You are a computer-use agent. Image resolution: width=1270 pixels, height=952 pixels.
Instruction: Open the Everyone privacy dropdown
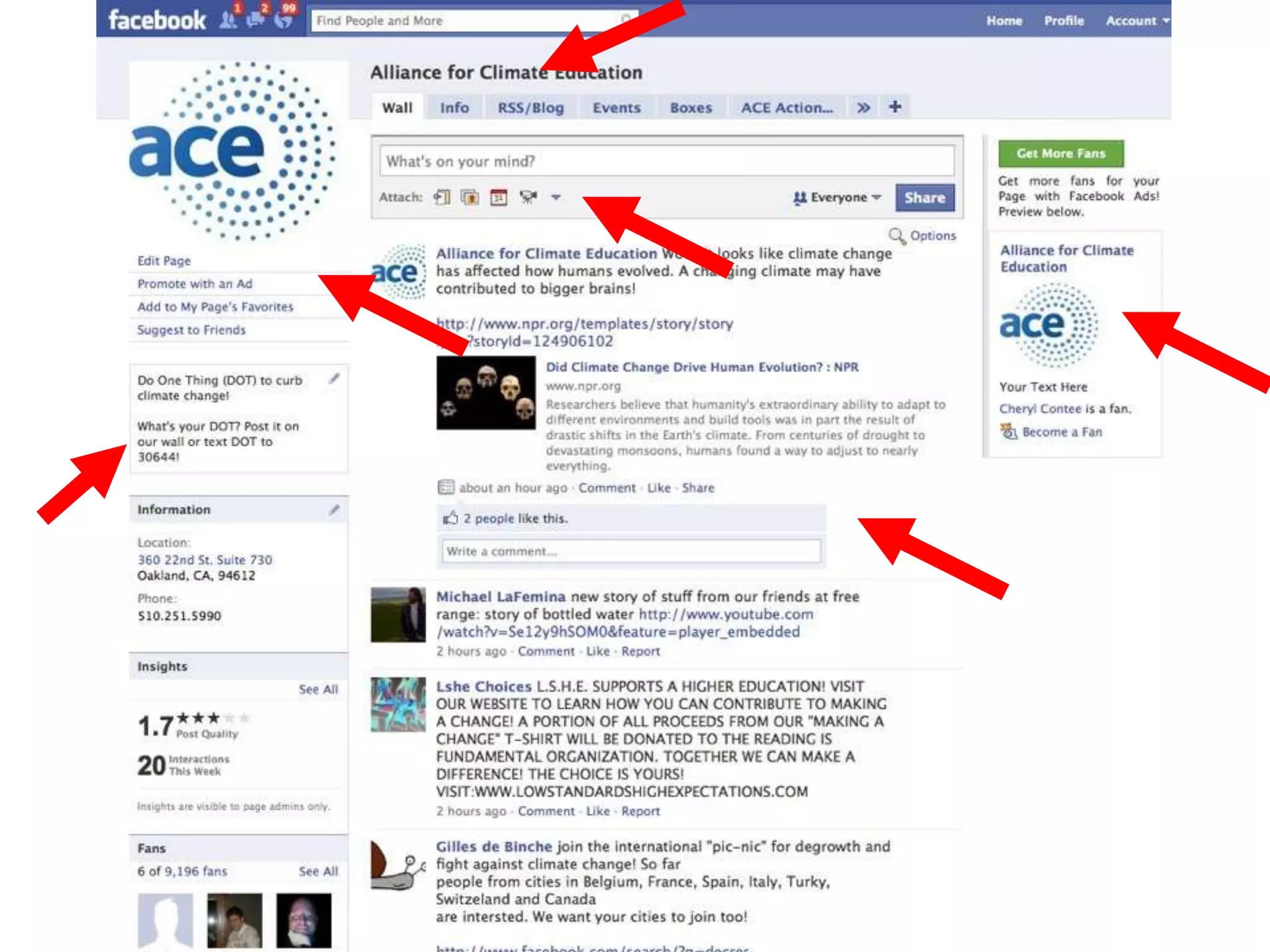837,197
